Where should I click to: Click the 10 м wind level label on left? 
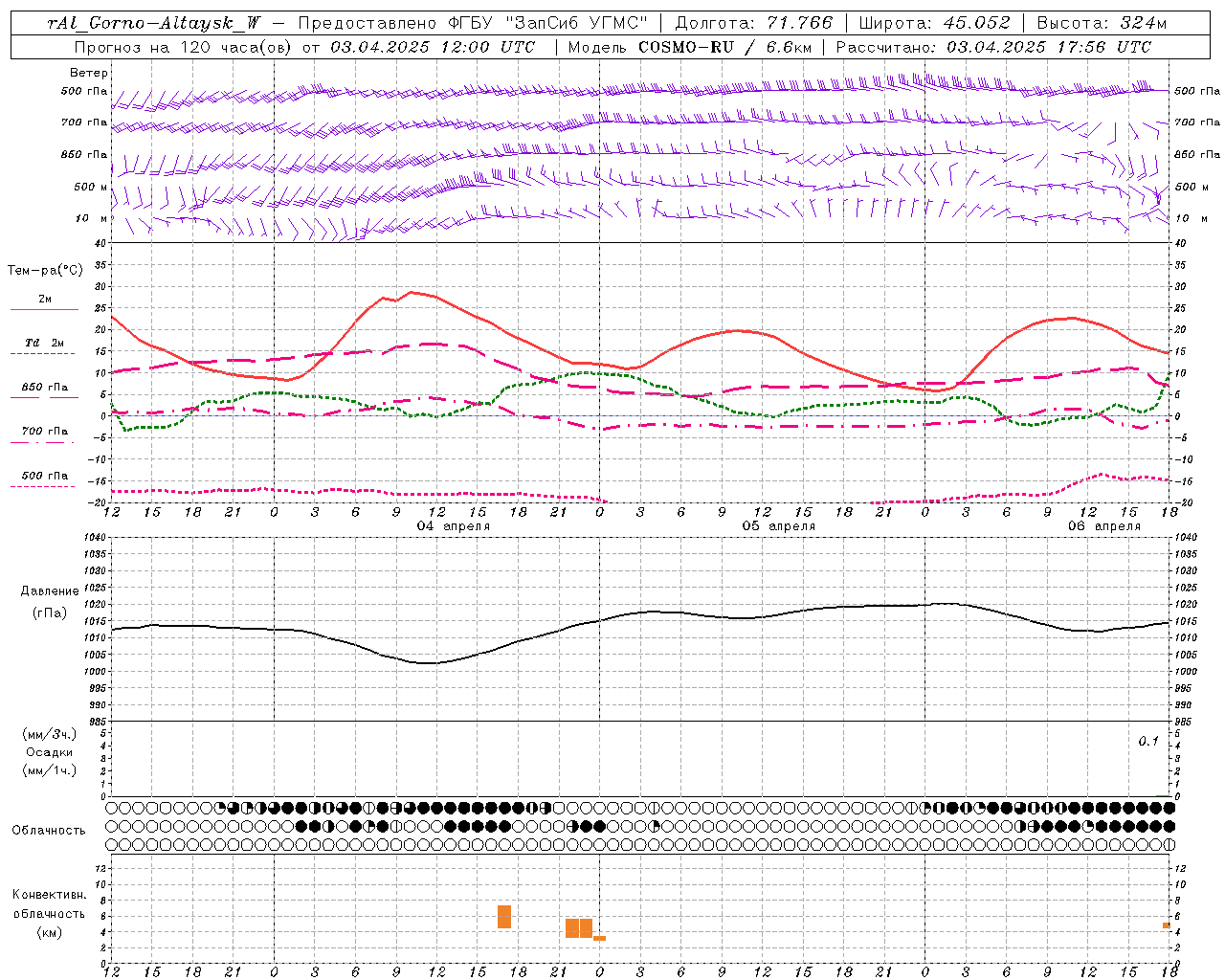(91, 218)
